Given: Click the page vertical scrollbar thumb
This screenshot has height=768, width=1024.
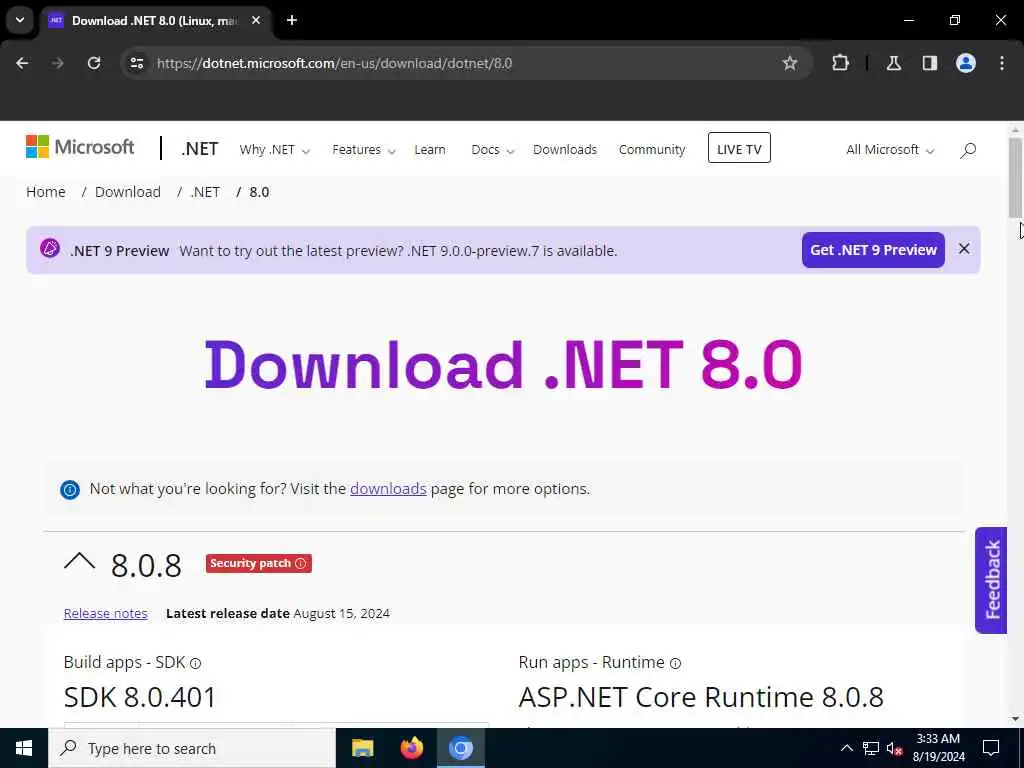Looking at the screenshot, I should click(x=1016, y=177).
